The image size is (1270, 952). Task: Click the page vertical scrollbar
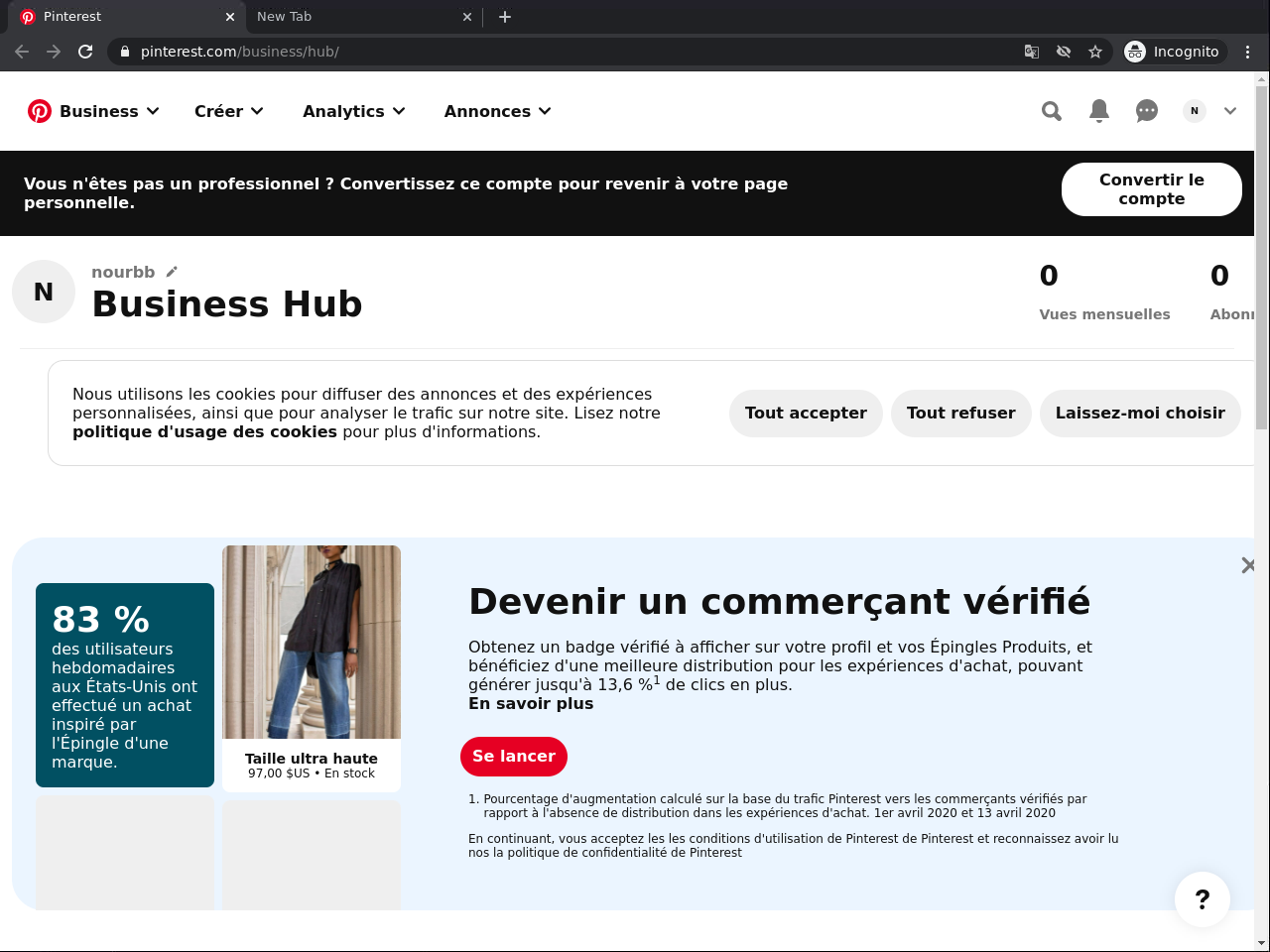(x=1262, y=258)
